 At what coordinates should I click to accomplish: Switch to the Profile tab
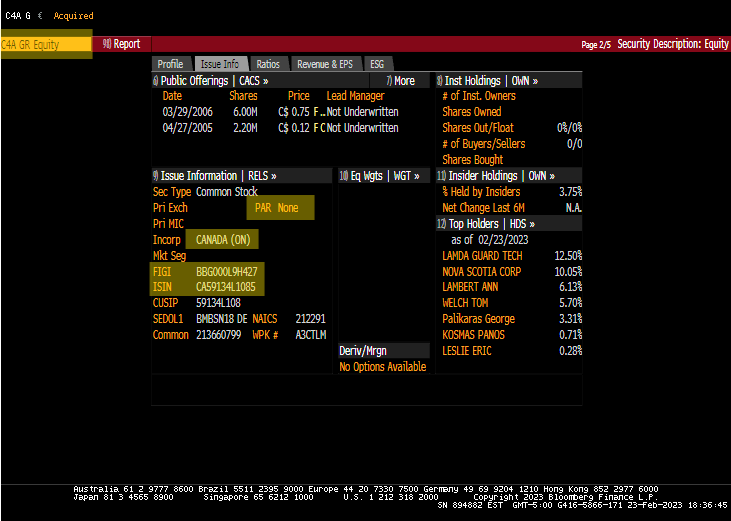tap(170, 64)
